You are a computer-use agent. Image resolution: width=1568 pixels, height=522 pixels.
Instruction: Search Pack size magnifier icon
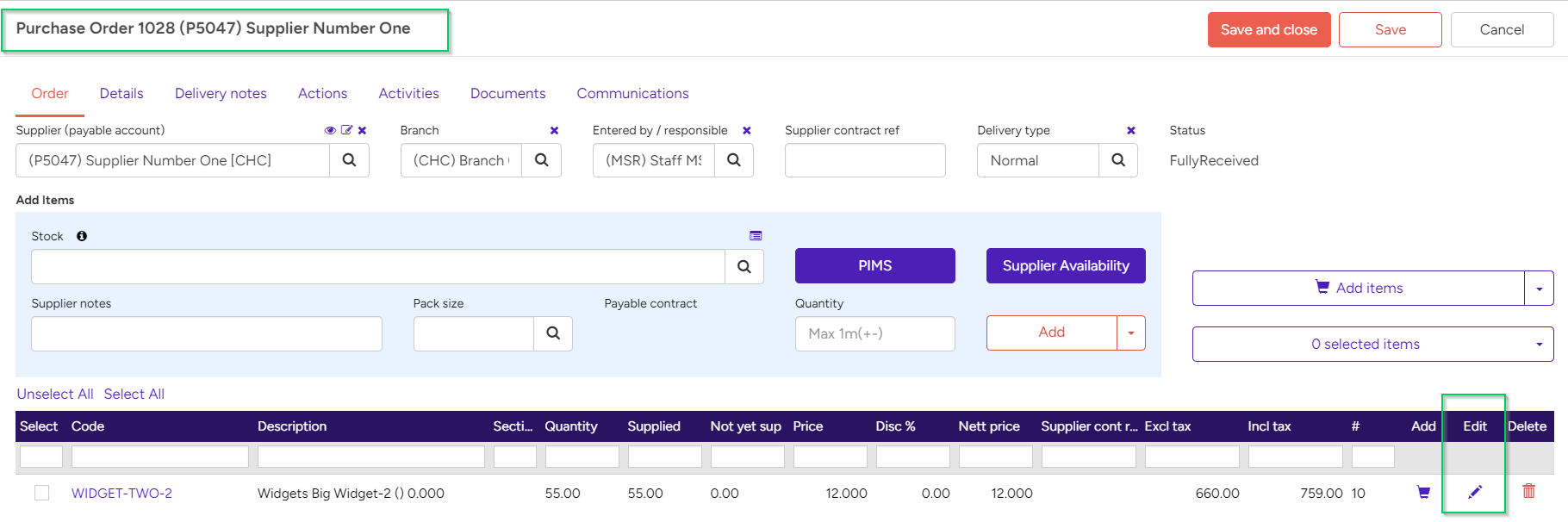tap(553, 333)
